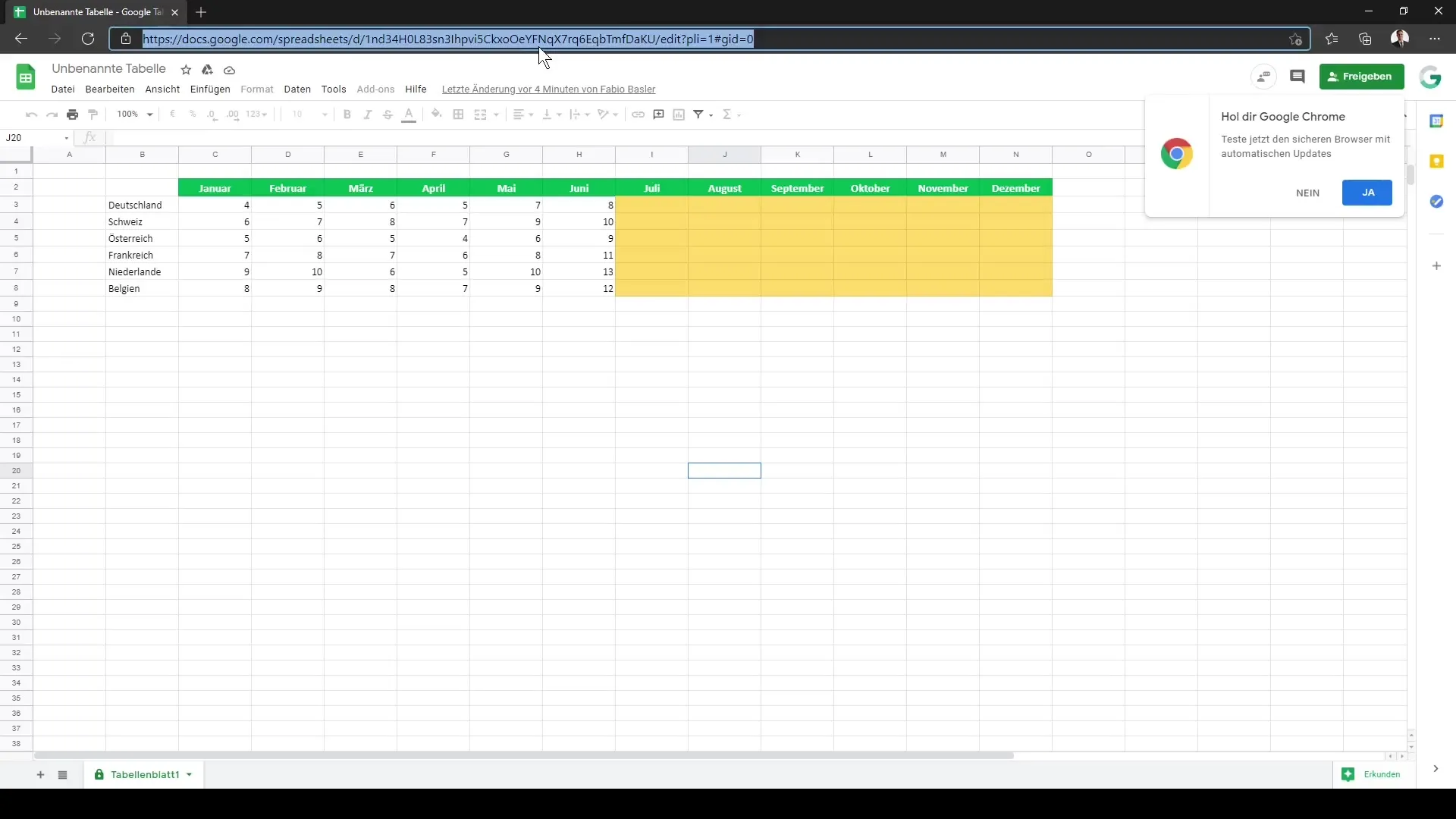The width and height of the screenshot is (1456, 819).
Task: Open the Google Tasks side panel icon
Action: (x=1436, y=202)
